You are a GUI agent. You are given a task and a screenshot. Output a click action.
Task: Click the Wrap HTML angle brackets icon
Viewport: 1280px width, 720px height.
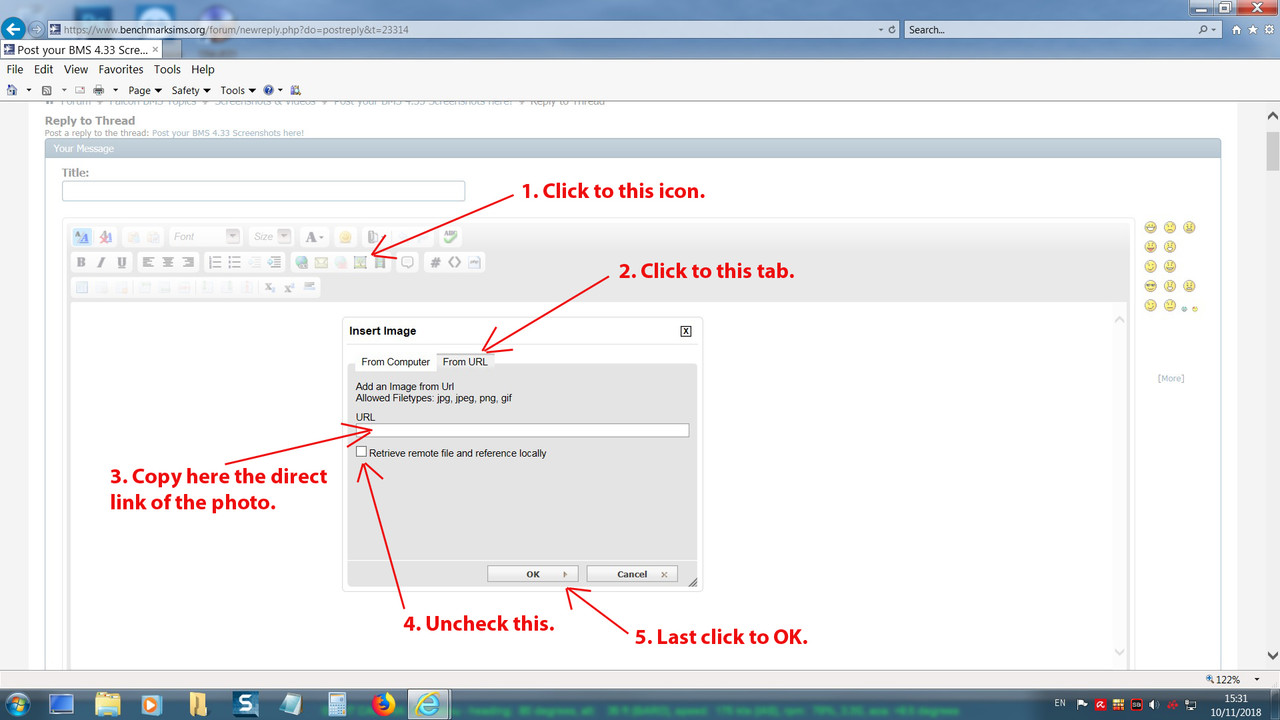pos(454,263)
